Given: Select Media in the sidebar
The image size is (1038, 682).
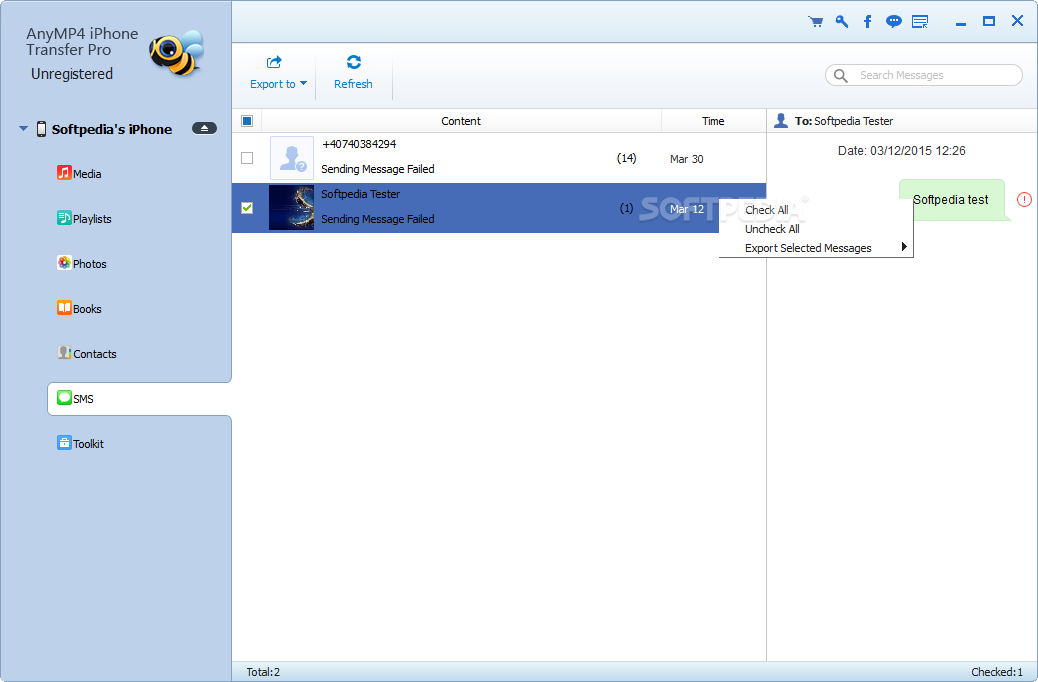Looking at the screenshot, I should coord(87,174).
